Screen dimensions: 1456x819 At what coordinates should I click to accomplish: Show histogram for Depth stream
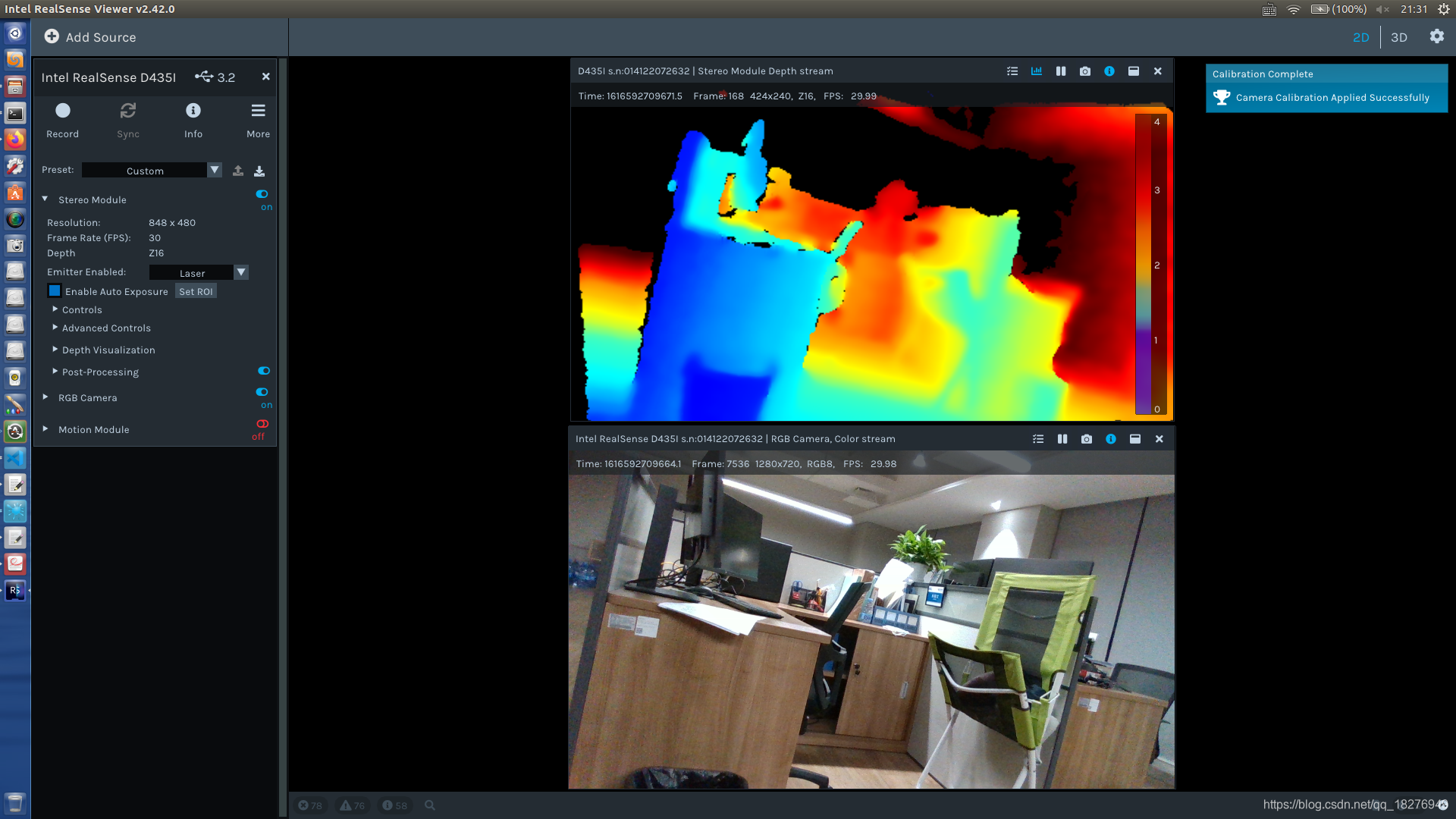(1037, 71)
